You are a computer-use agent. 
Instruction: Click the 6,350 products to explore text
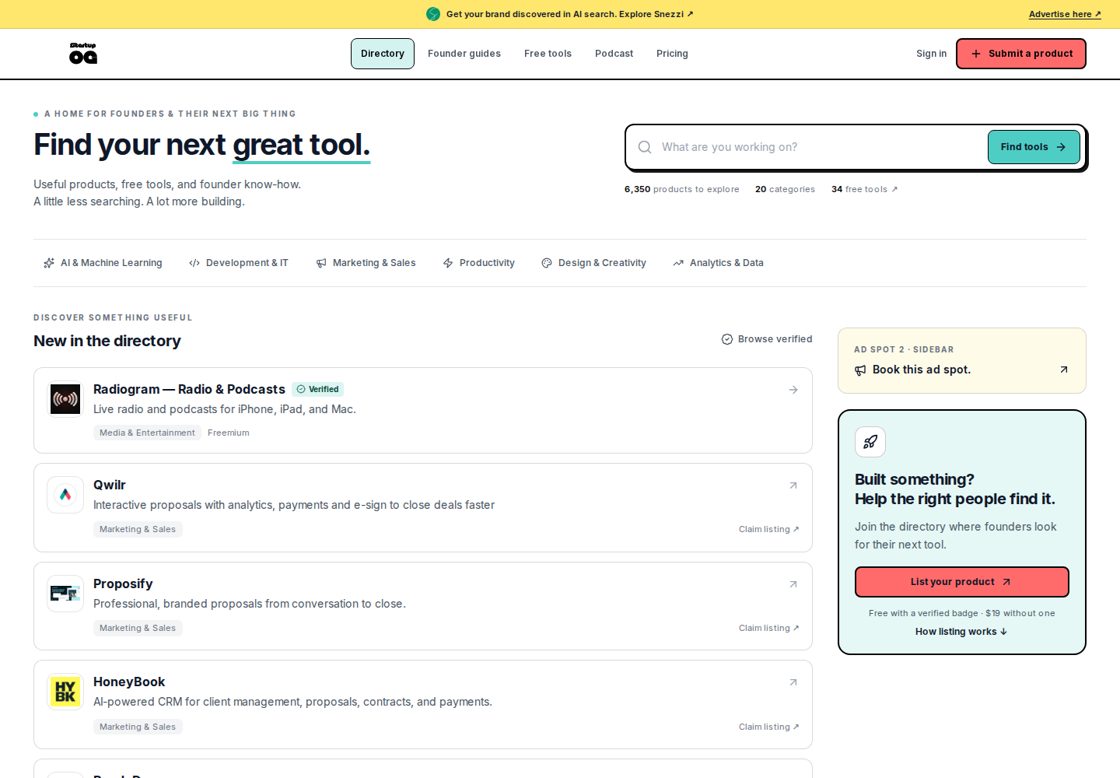[681, 189]
